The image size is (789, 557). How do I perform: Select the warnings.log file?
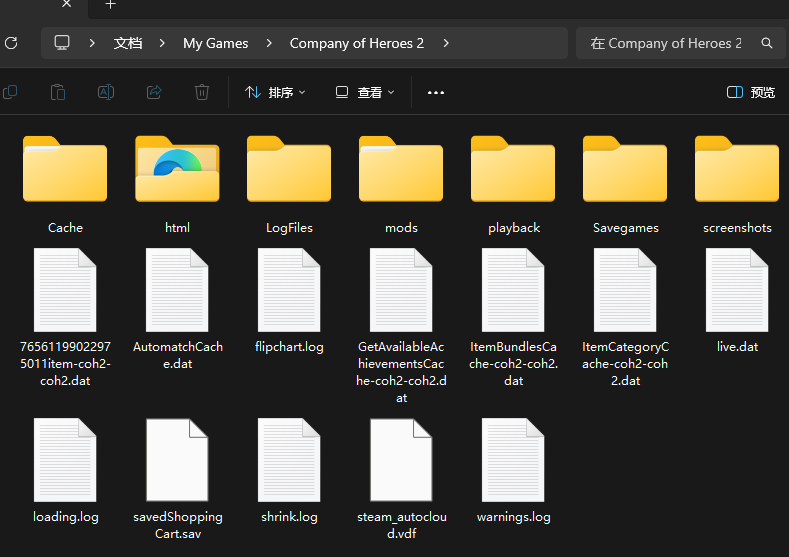click(x=513, y=471)
